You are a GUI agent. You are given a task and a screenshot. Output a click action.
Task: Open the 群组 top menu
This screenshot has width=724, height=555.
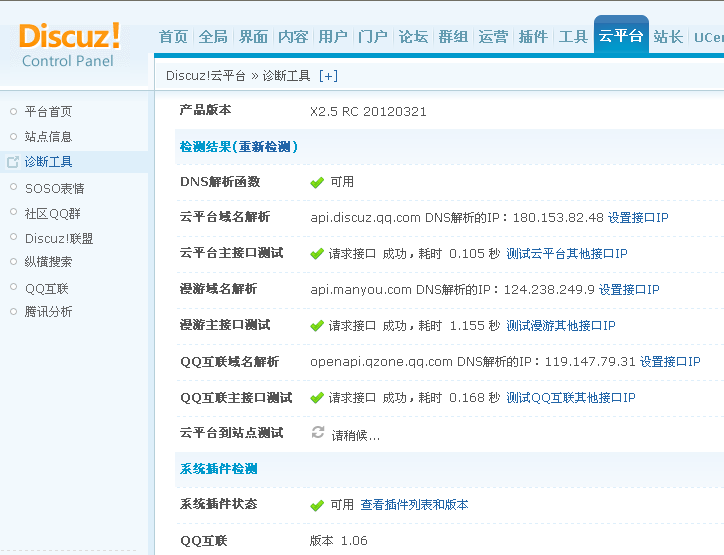click(x=453, y=36)
